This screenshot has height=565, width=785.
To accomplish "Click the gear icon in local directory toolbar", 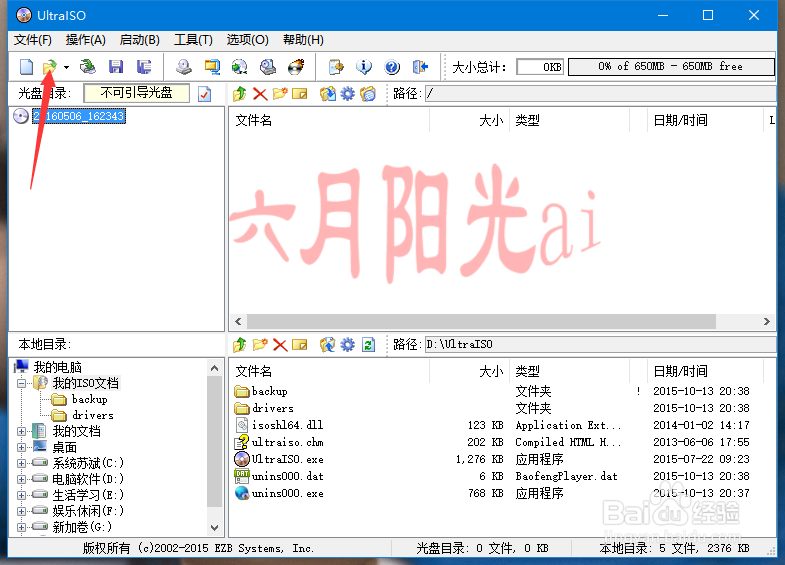I will click(x=347, y=345).
